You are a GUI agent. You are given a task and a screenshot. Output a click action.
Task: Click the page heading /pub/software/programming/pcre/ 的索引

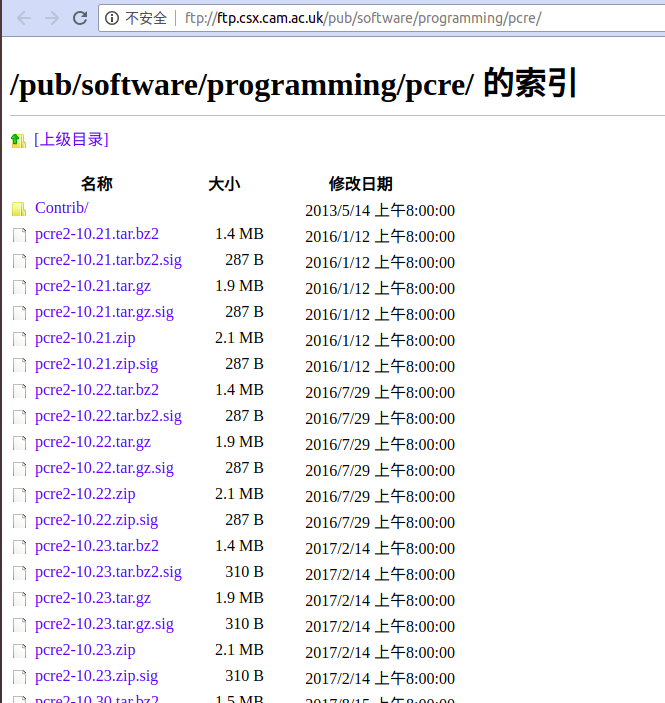coord(293,84)
